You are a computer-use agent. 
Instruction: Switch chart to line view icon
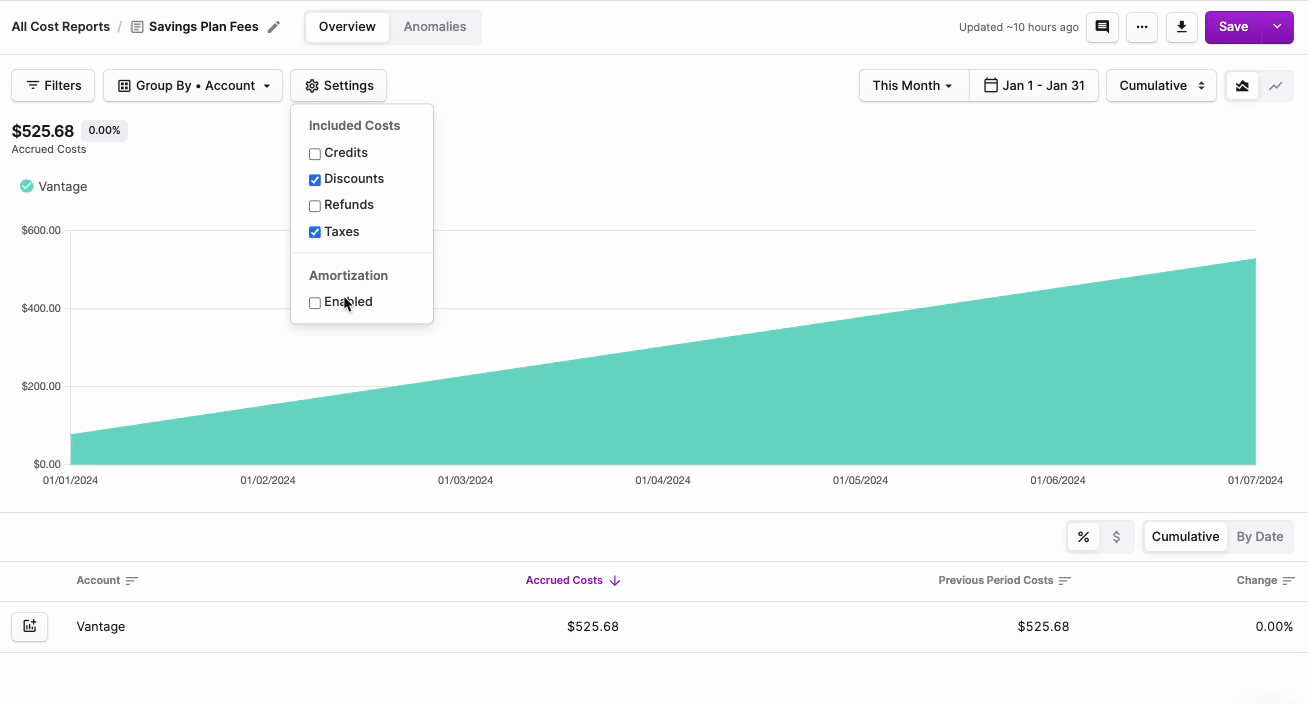click(x=1278, y=85)
